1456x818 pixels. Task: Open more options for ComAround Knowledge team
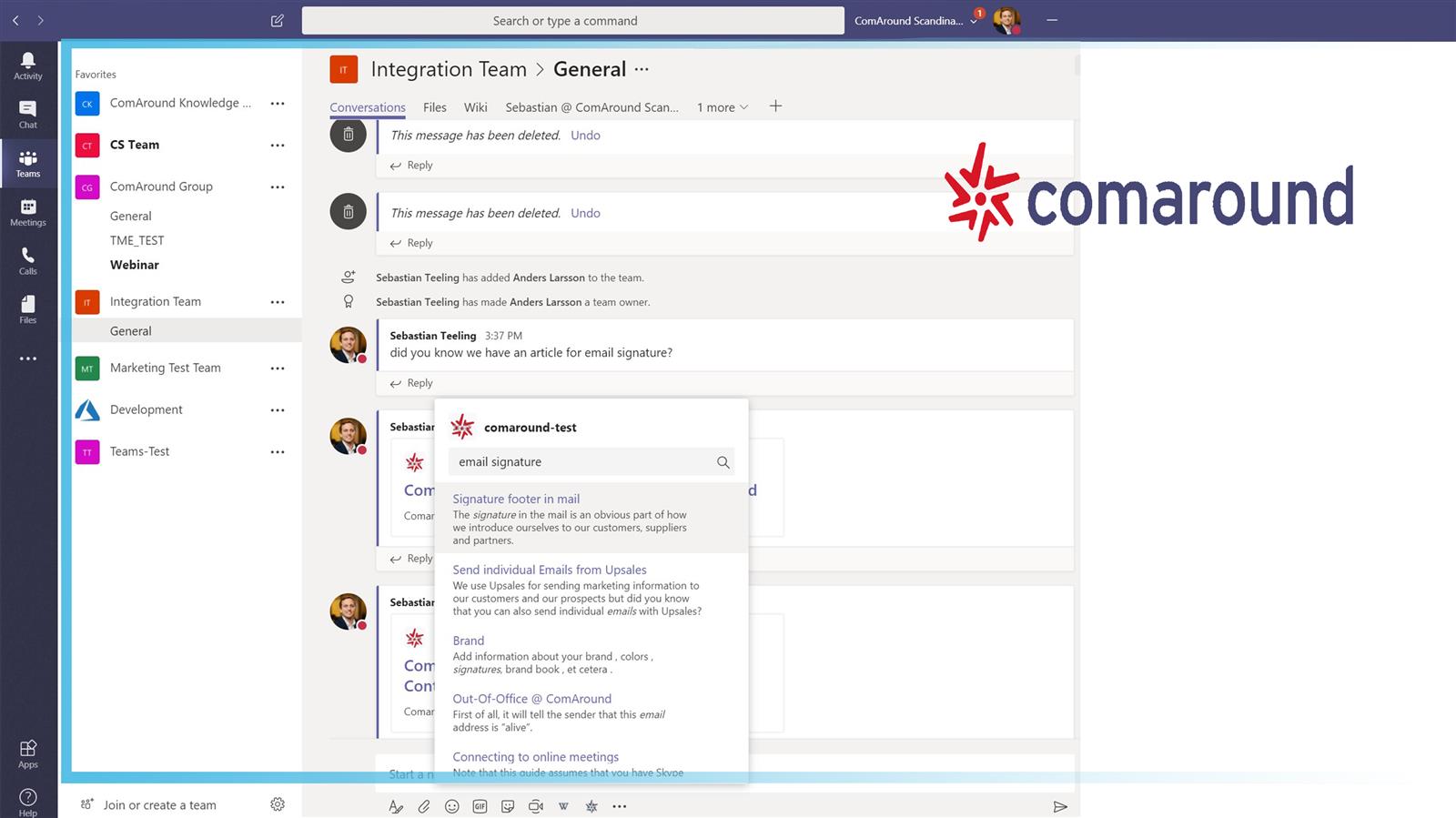point(278,104)
